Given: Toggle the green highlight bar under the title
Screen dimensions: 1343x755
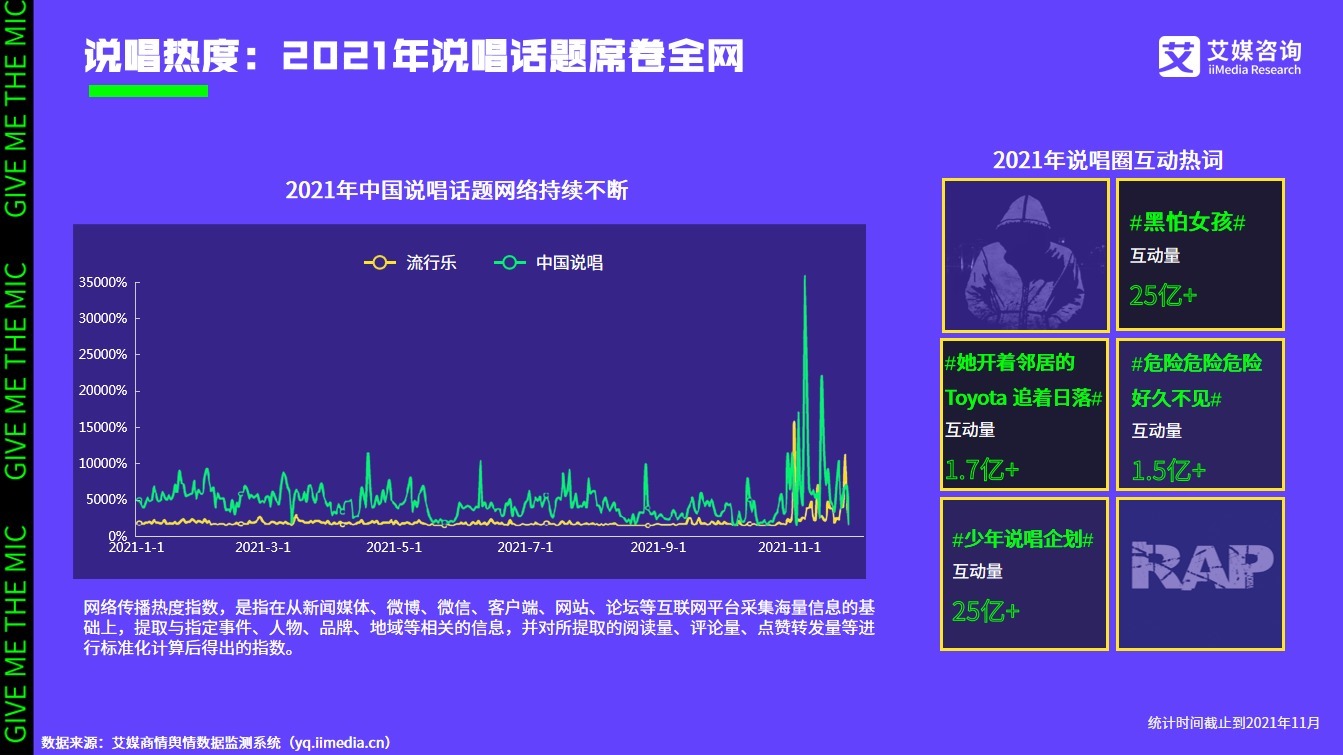Looking at the screenshot, I should click(148, 89).
